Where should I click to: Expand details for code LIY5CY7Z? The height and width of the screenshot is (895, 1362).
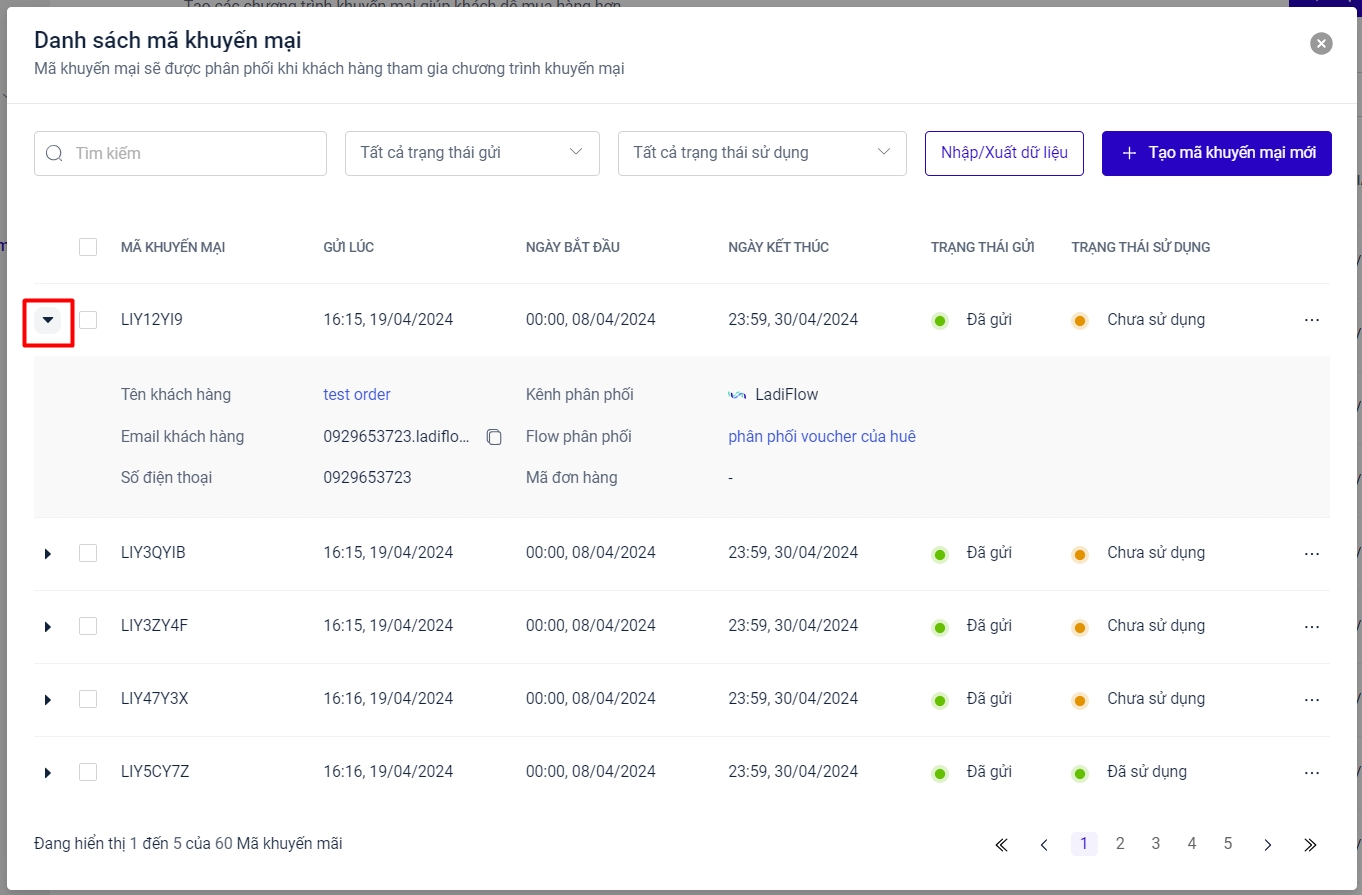(x=47, y=773)
